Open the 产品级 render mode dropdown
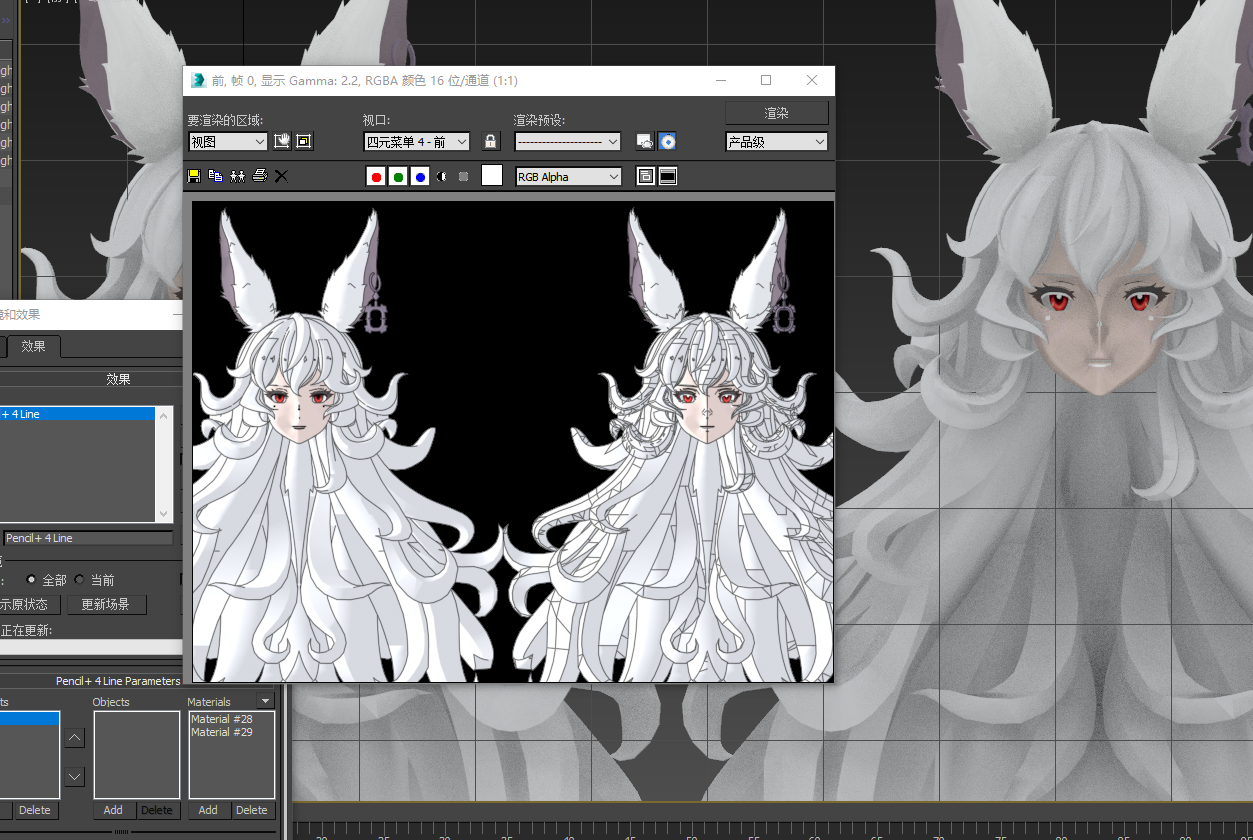The image size is (1253, 840). pyautogui.click(x=776, y=142)
